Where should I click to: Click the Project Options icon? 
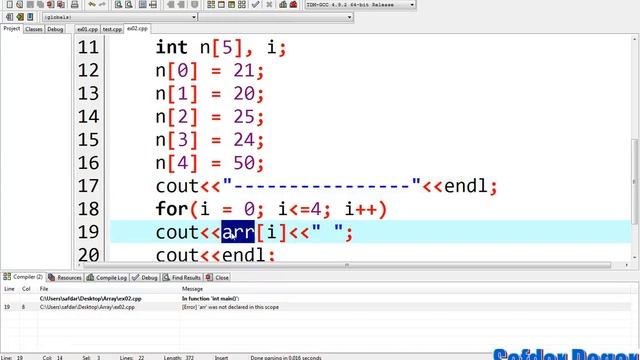tap(195, 4)
